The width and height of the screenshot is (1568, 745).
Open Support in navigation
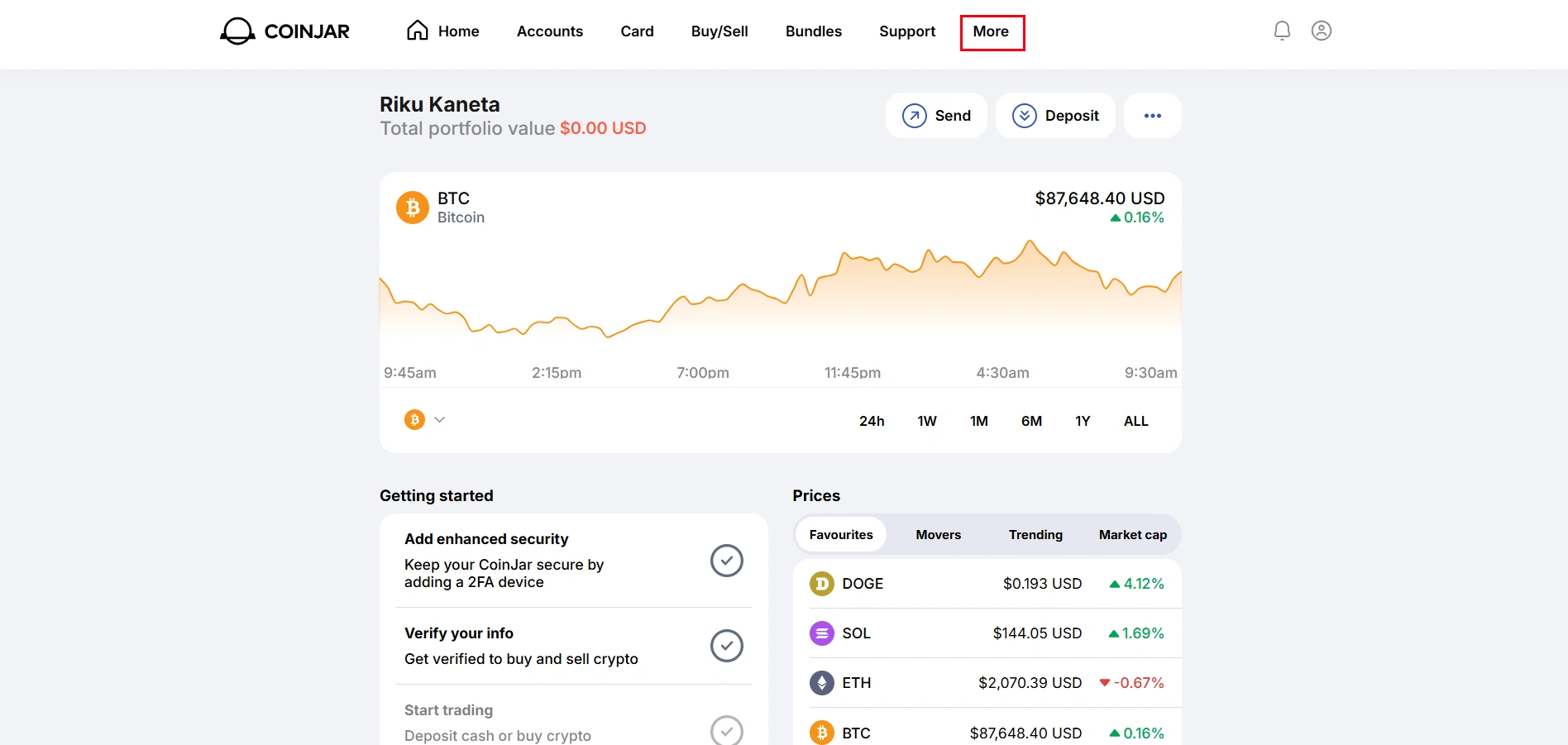click(907, 31)
